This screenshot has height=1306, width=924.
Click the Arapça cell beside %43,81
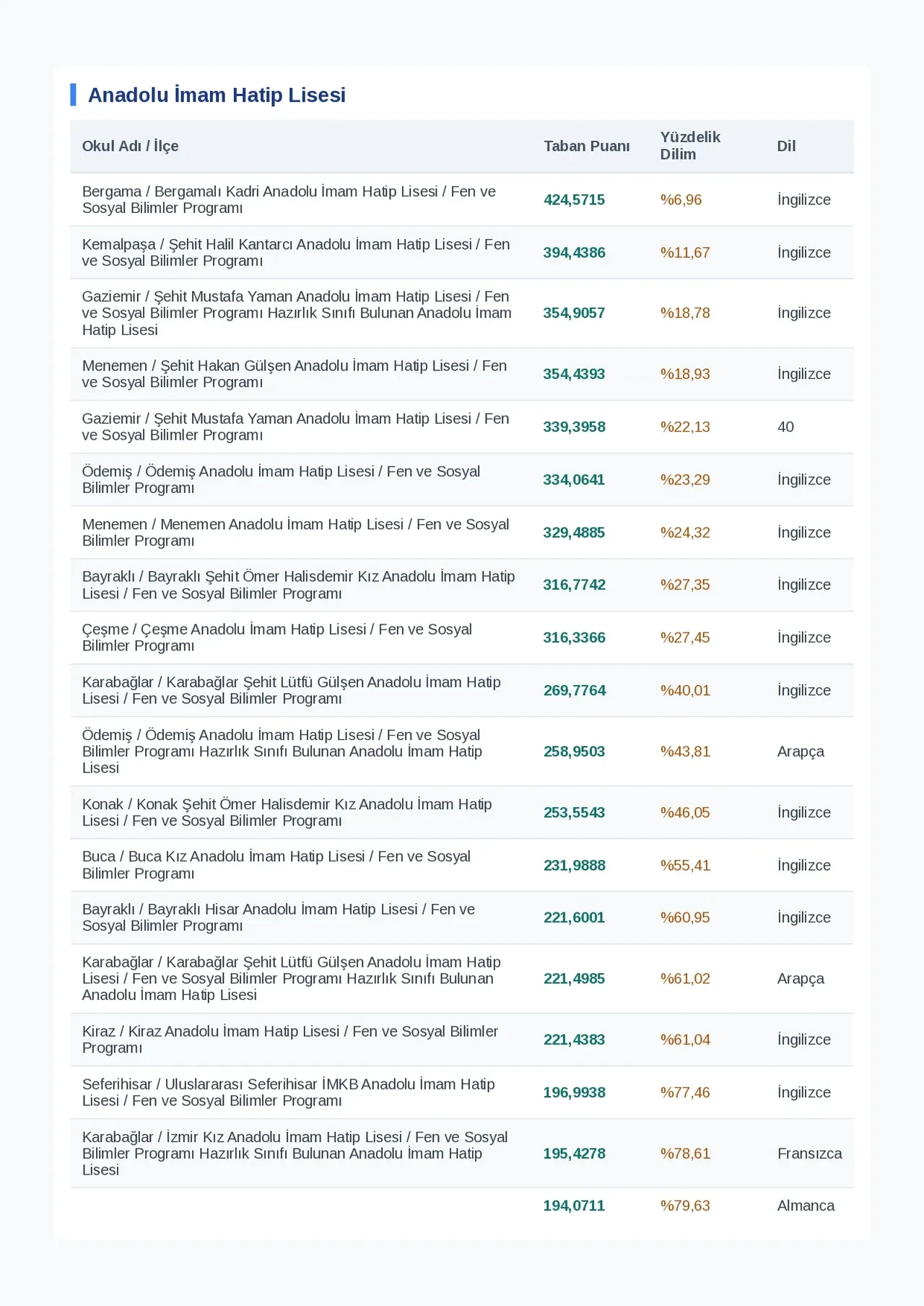point(801,752)
